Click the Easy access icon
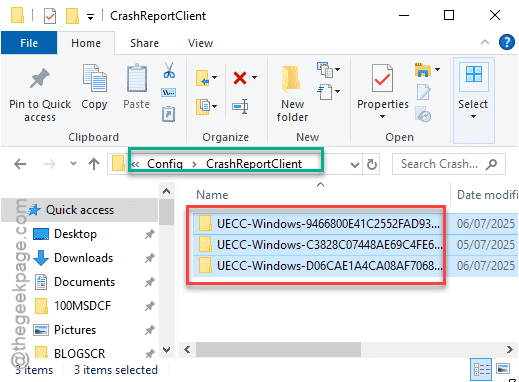Viewport: 519px width, 382px height. pos(325,92)
